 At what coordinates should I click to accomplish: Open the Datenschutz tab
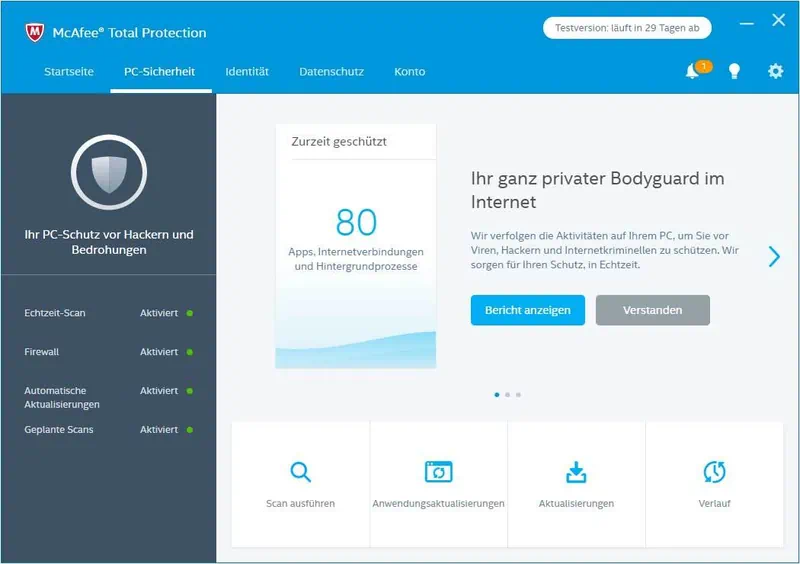[x=332, y=72]
